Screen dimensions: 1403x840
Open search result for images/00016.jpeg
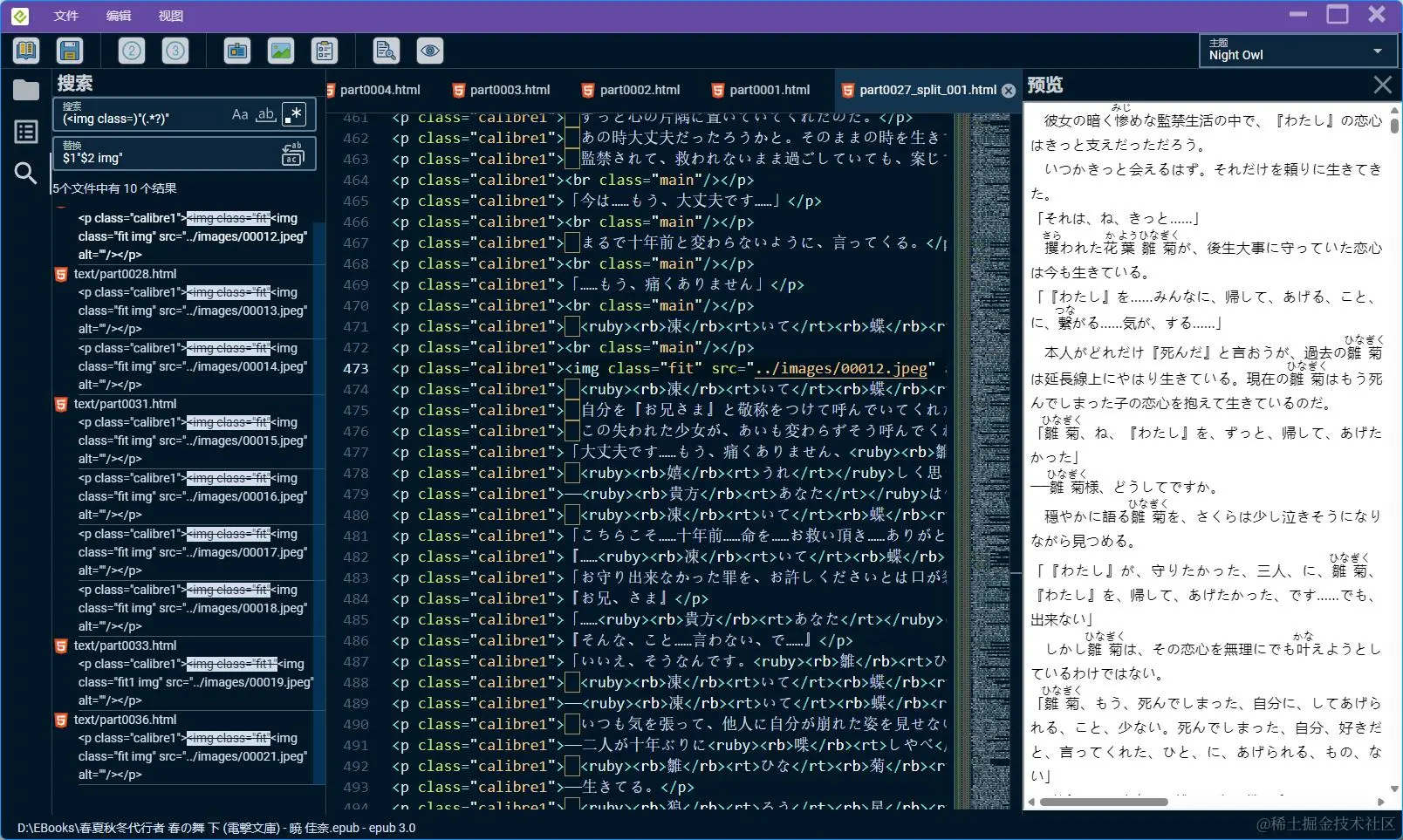tap(192, 496)
